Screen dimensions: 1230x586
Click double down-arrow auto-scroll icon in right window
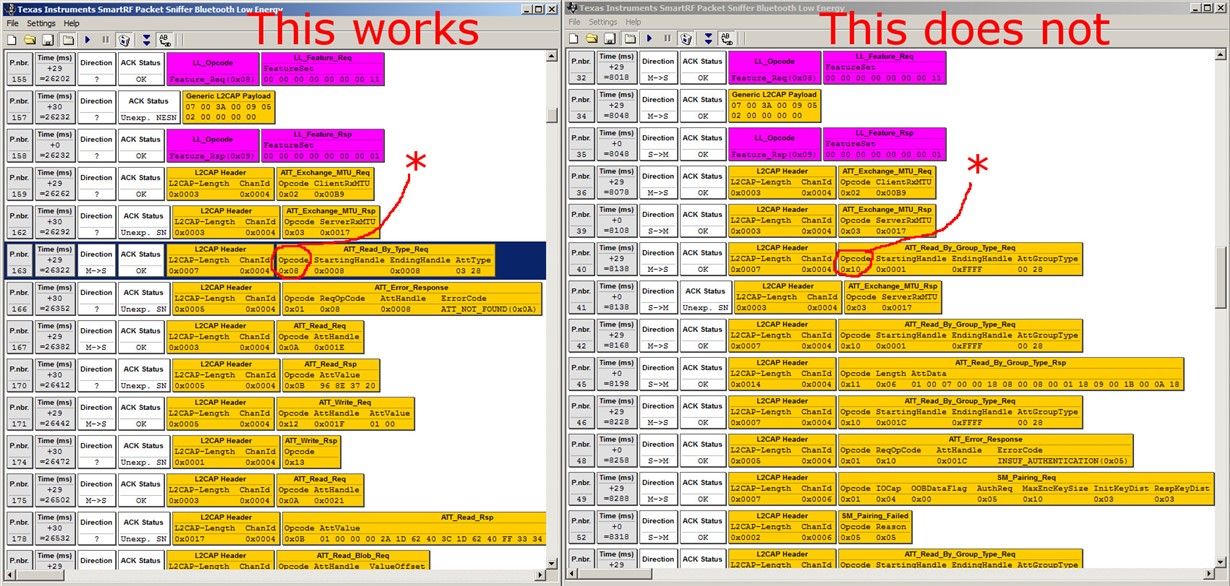[708, 38]
